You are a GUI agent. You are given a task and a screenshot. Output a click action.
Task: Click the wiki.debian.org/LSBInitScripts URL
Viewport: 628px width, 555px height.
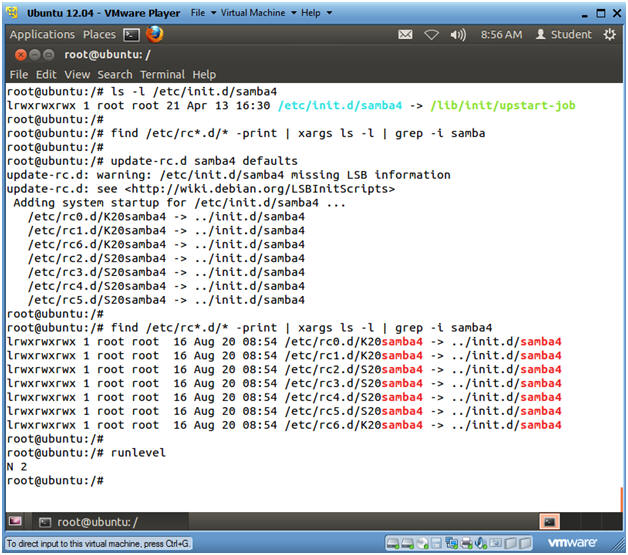[260, 189]
